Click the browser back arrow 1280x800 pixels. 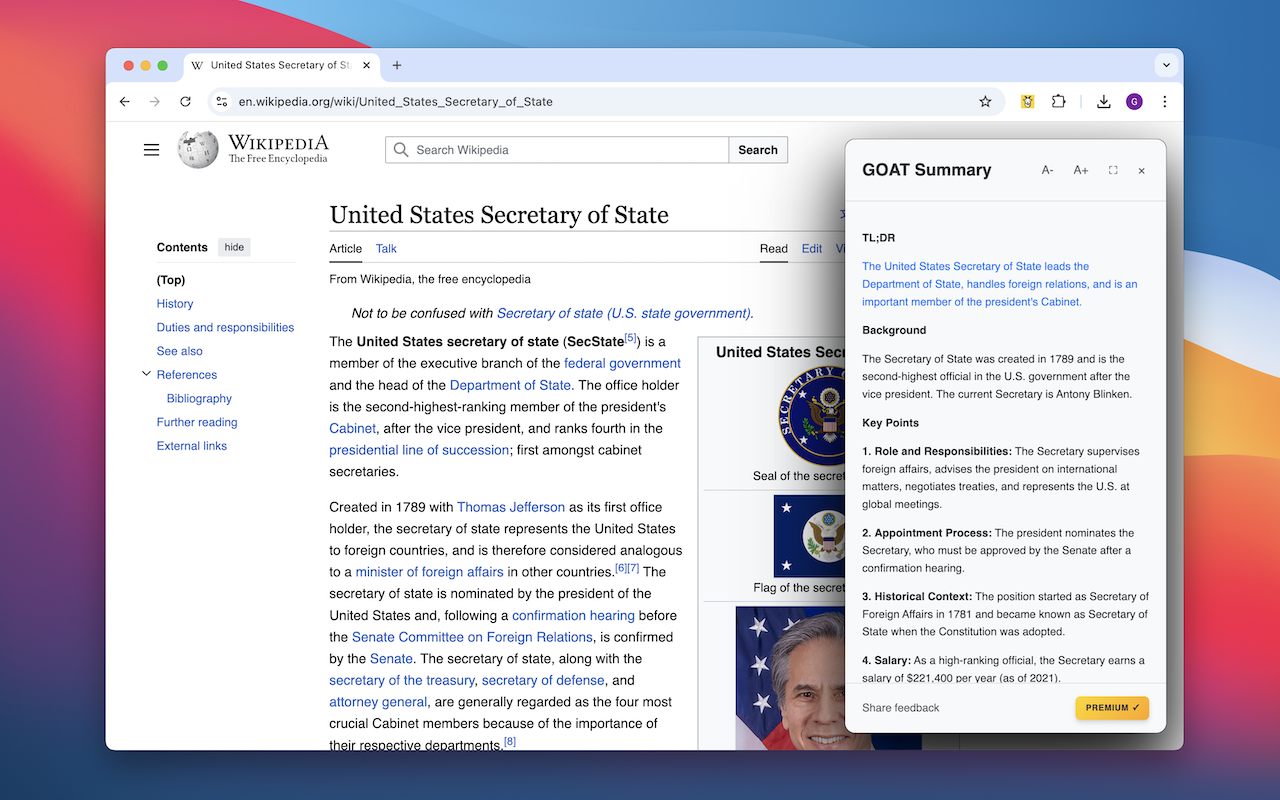[x=125, y=101]
